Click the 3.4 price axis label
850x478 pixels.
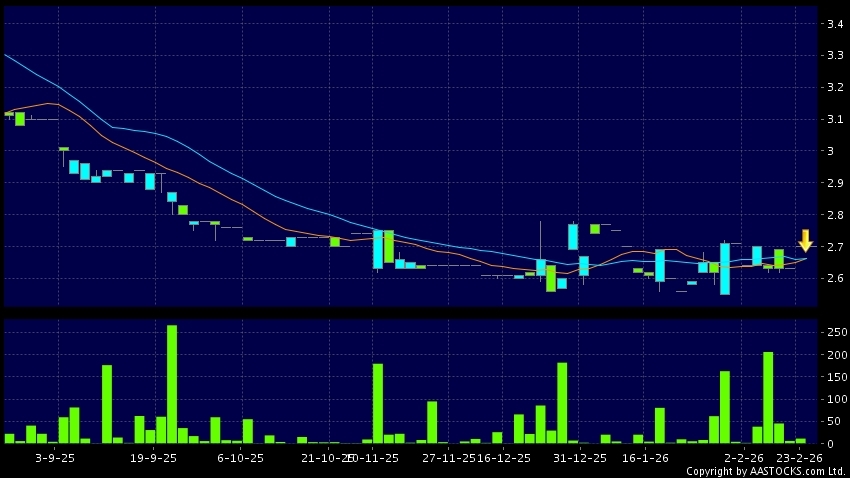tap(833, 24)
